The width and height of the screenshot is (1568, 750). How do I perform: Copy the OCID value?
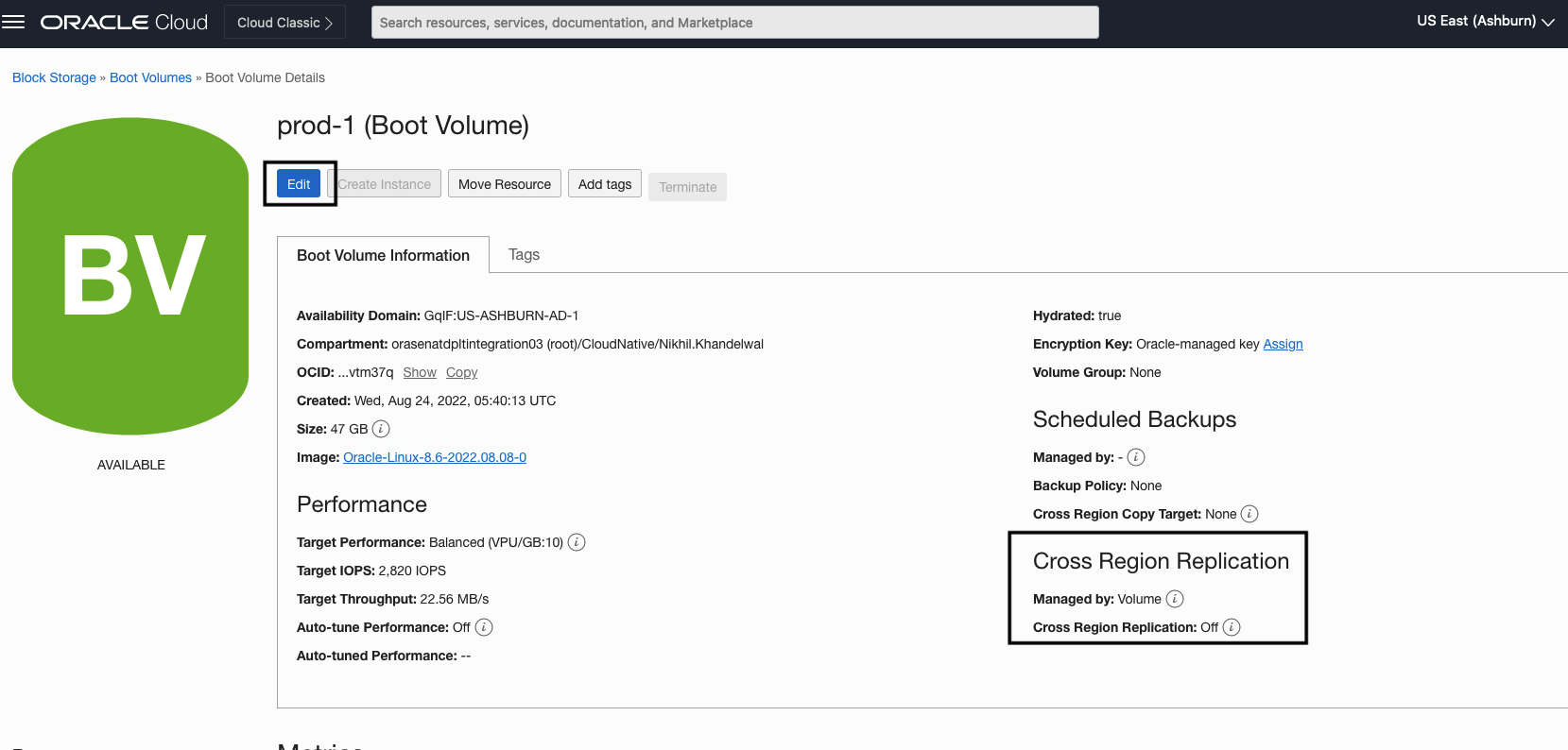[461, 372]
